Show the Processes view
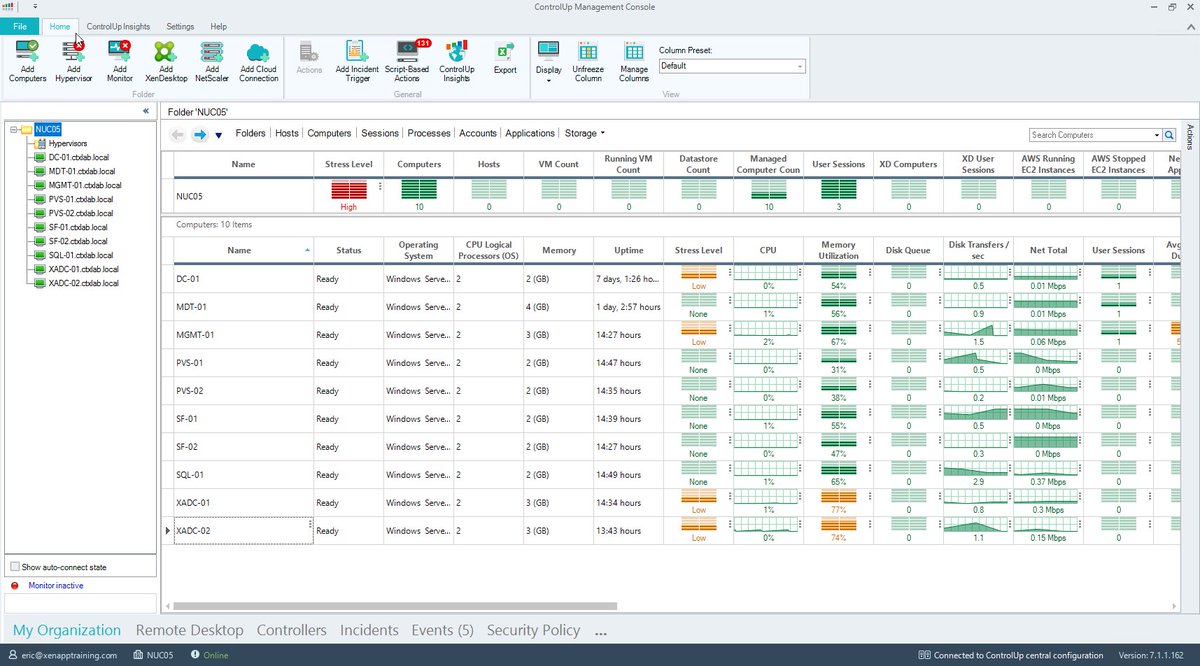The width and height of the screenshot is (1200, 666). click(429, 133)
